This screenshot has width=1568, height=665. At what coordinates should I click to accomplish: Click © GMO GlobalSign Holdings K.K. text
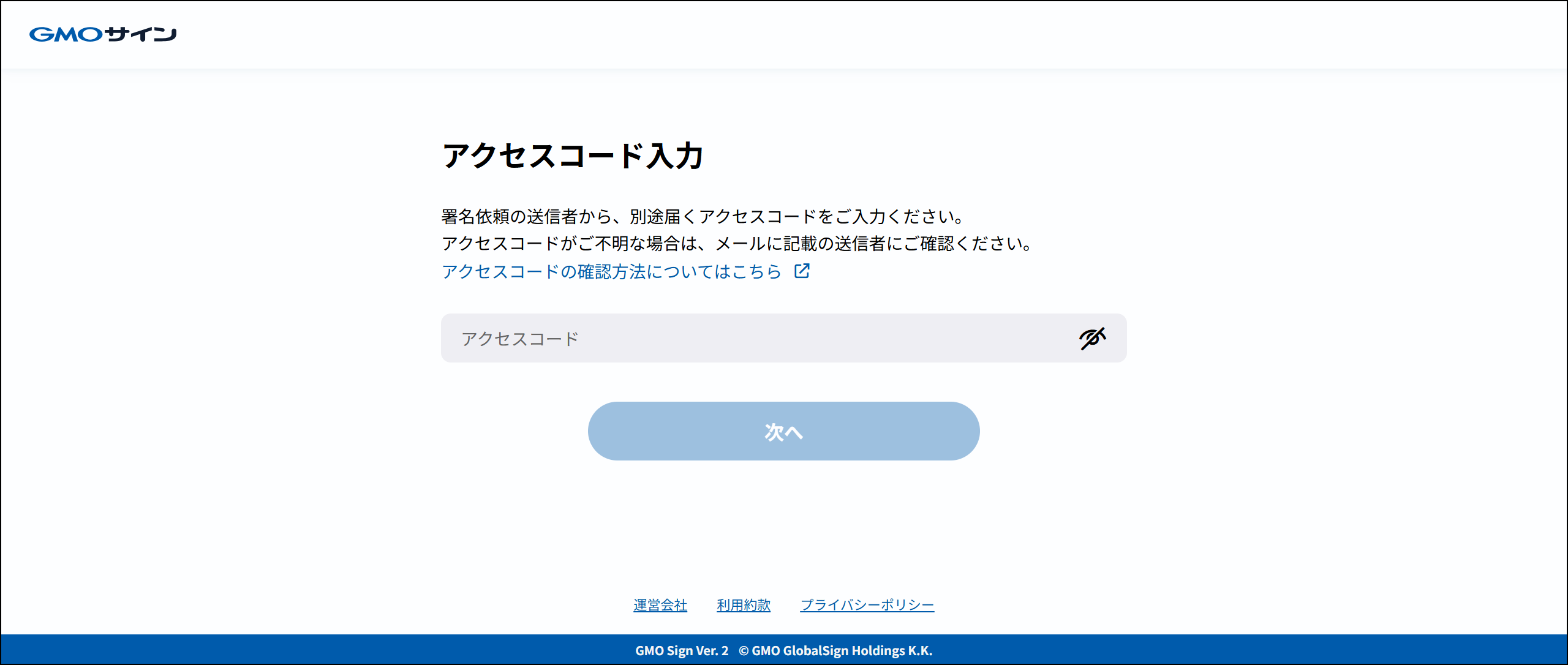[835, 651]
